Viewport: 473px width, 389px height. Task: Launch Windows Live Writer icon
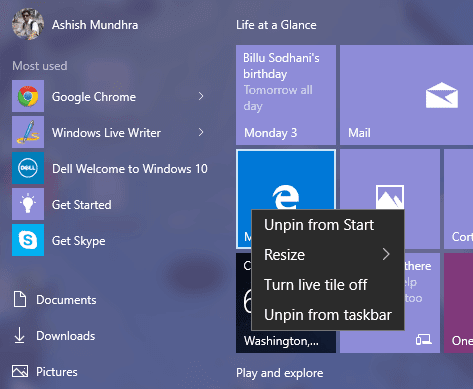[28, 132]
